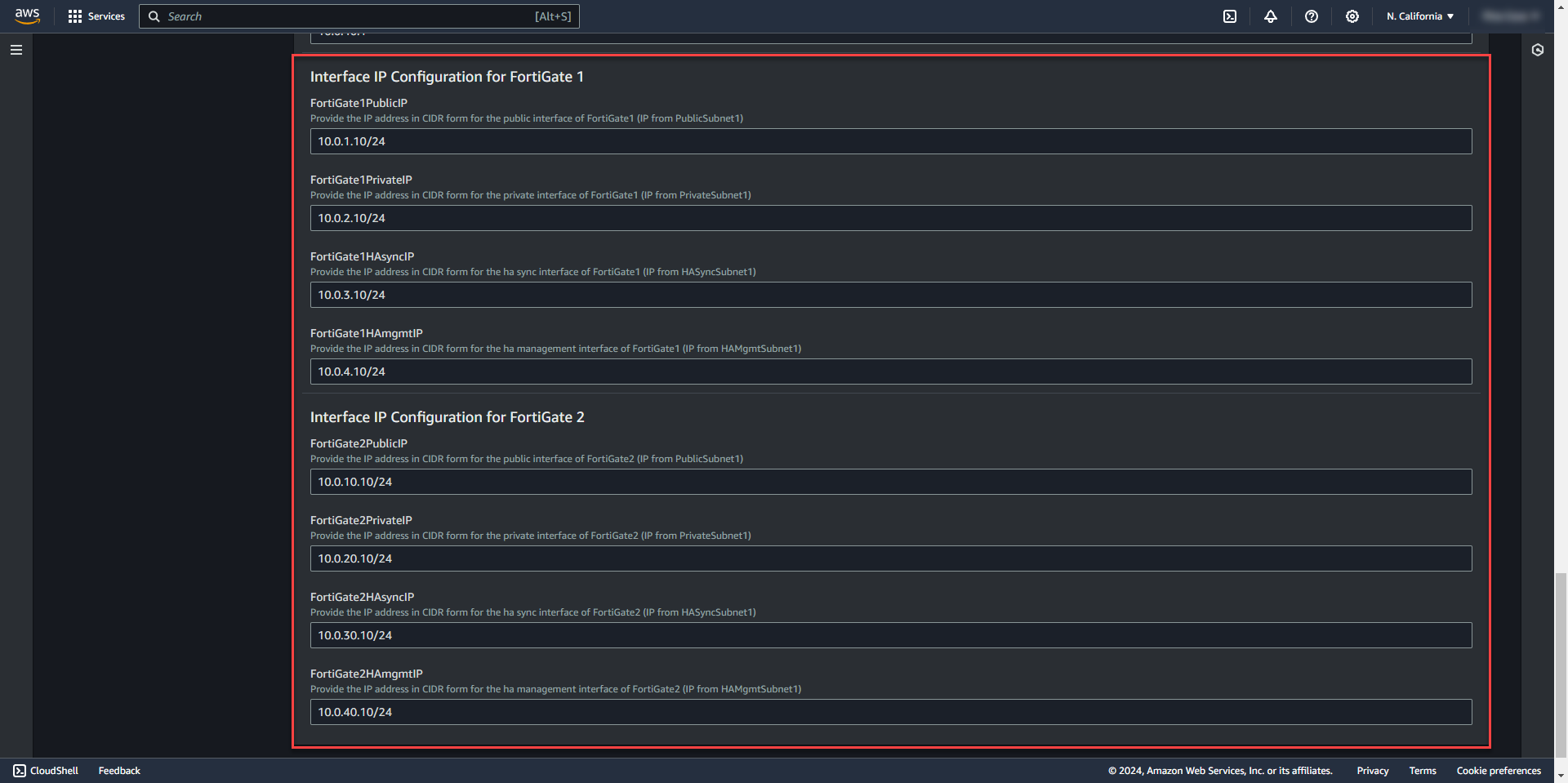Open the Terms link

click(1423, 771)
